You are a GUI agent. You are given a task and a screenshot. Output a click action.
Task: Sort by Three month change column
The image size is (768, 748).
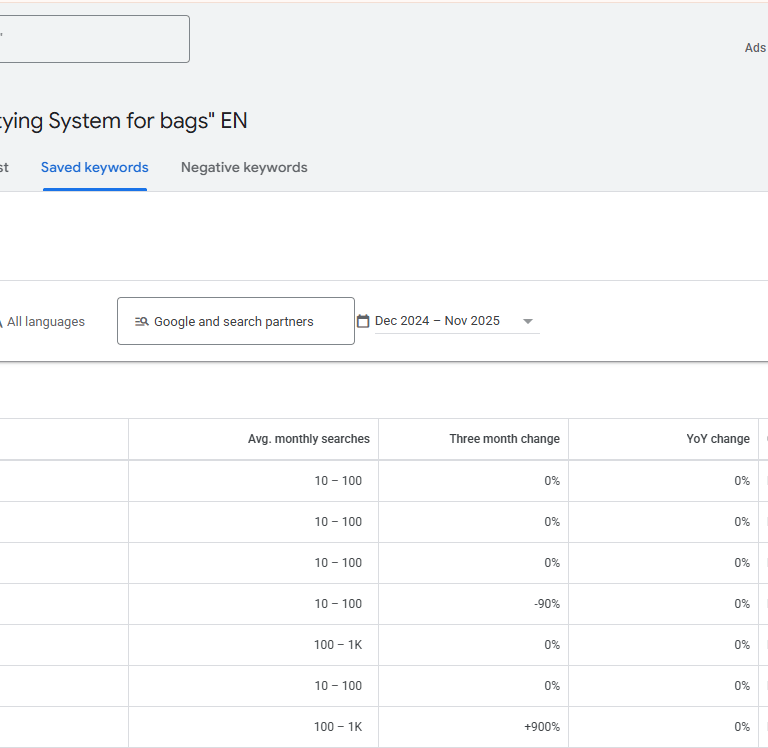(x=504, y=439)
